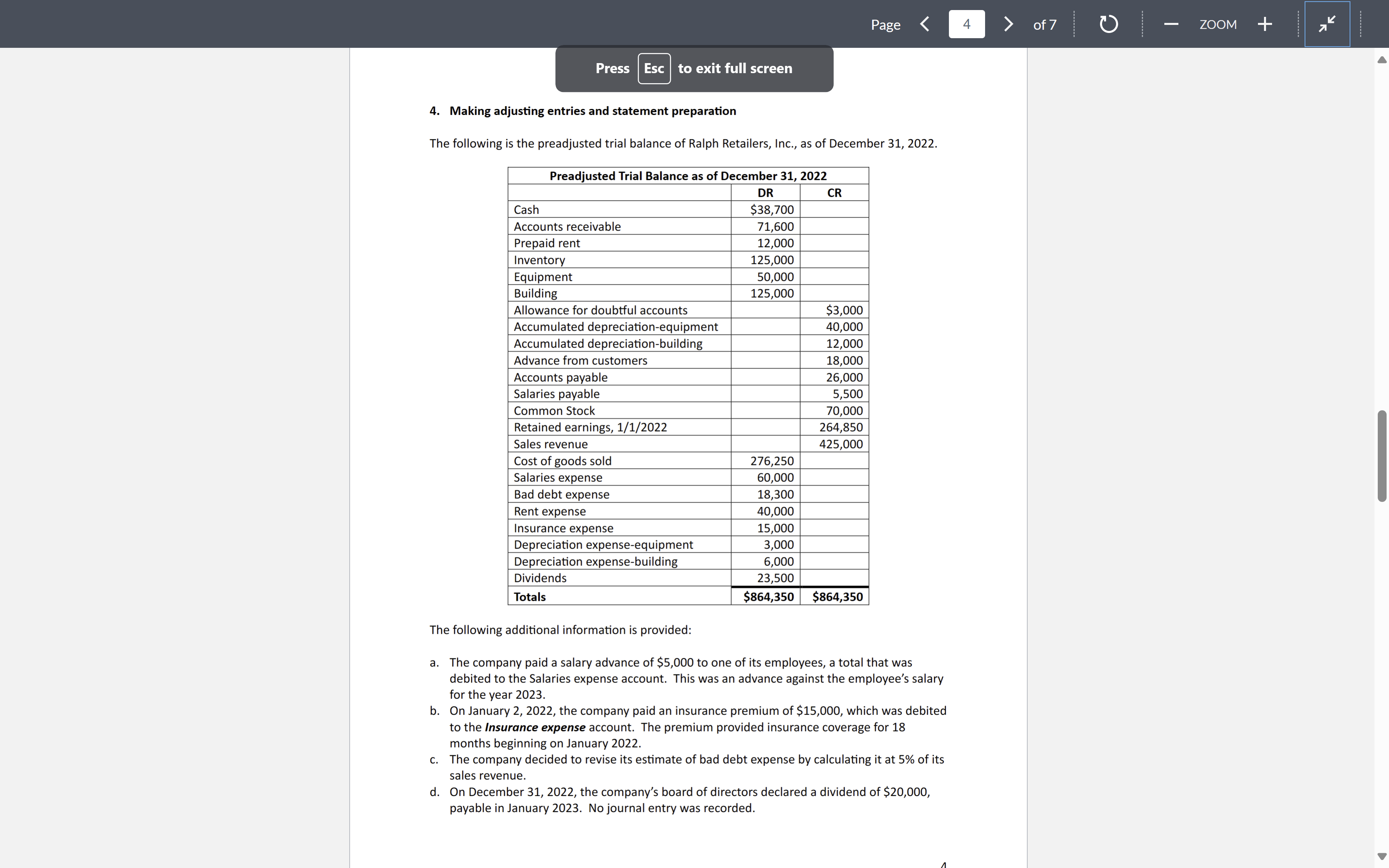The width and height of the screenshot is (1389, 868).
Task: Toggle the page navigation dropdown
Action: tap(965, 24)
